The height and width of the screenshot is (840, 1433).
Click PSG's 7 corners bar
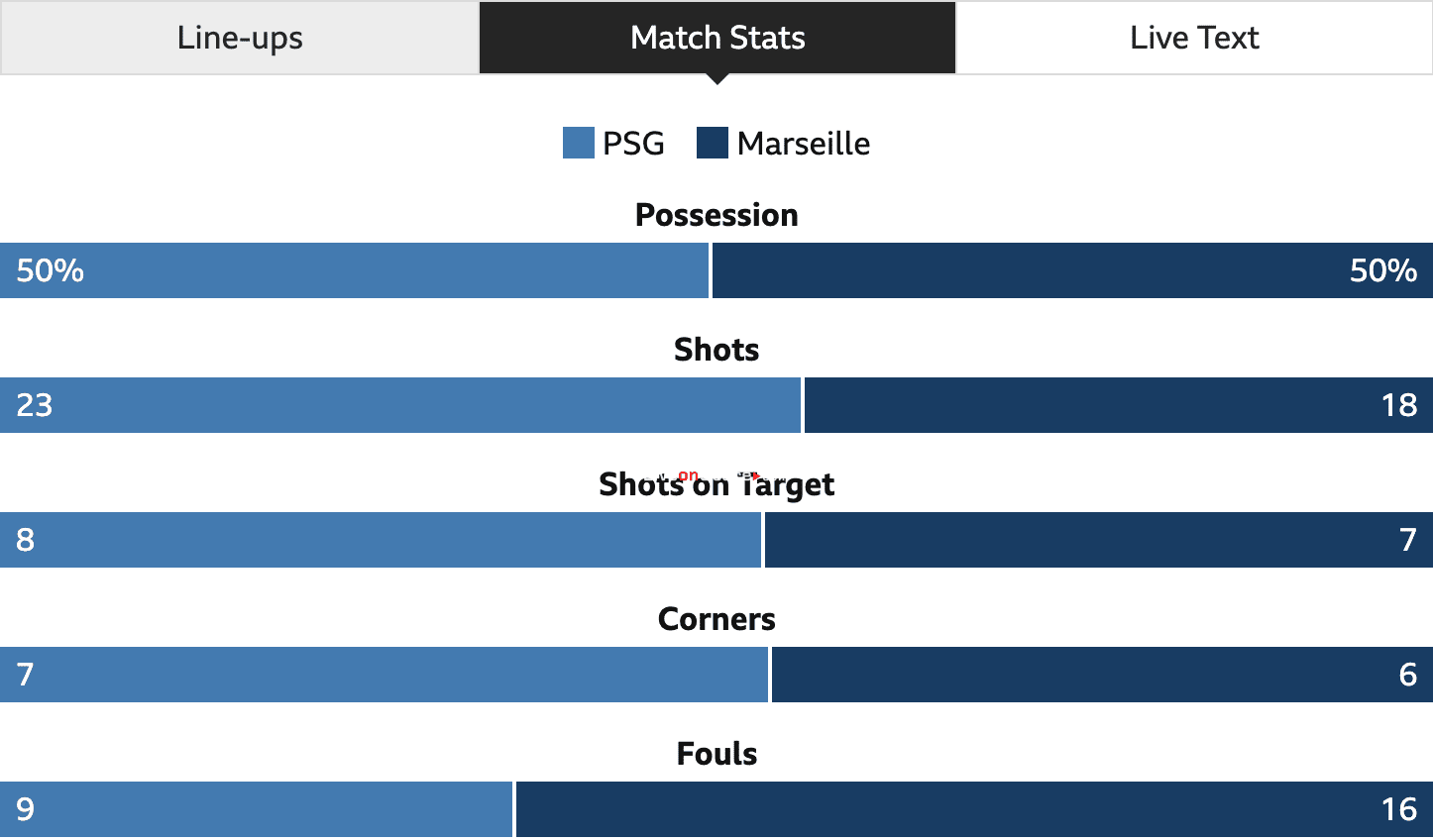385,675
